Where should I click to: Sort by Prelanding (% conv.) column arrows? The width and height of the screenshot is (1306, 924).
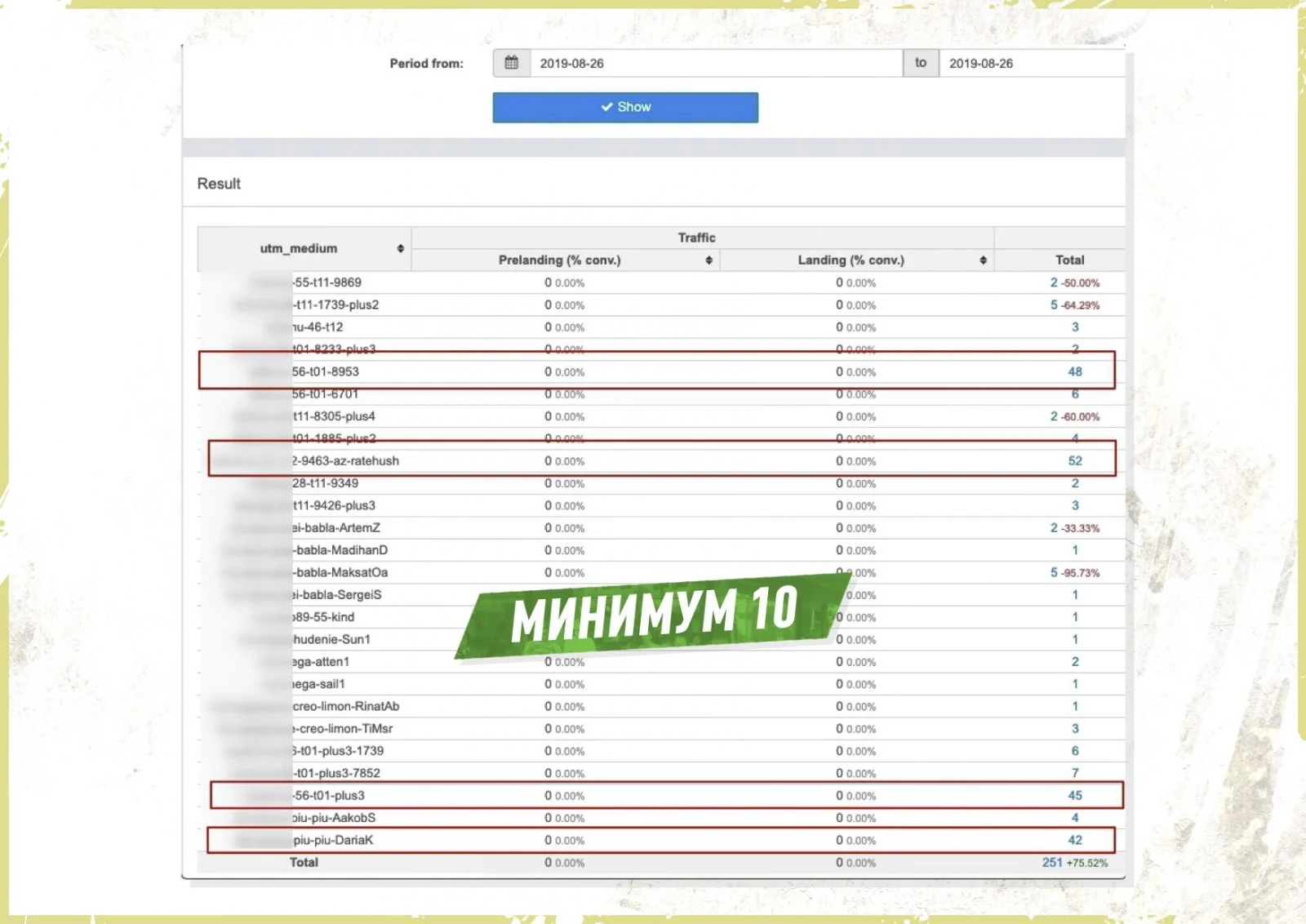709,260
